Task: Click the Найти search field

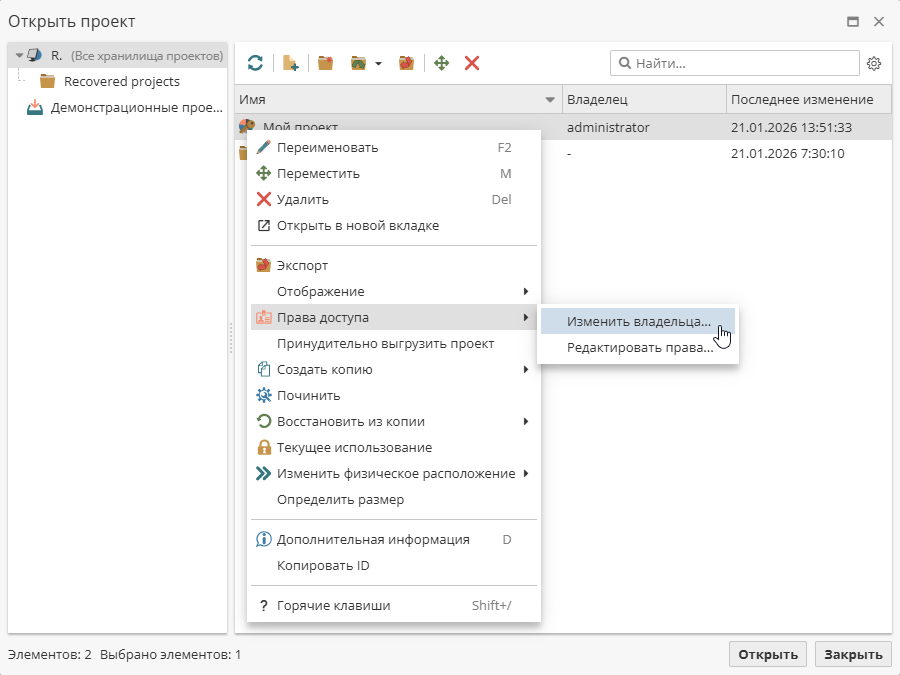Action: coord(735,63)
